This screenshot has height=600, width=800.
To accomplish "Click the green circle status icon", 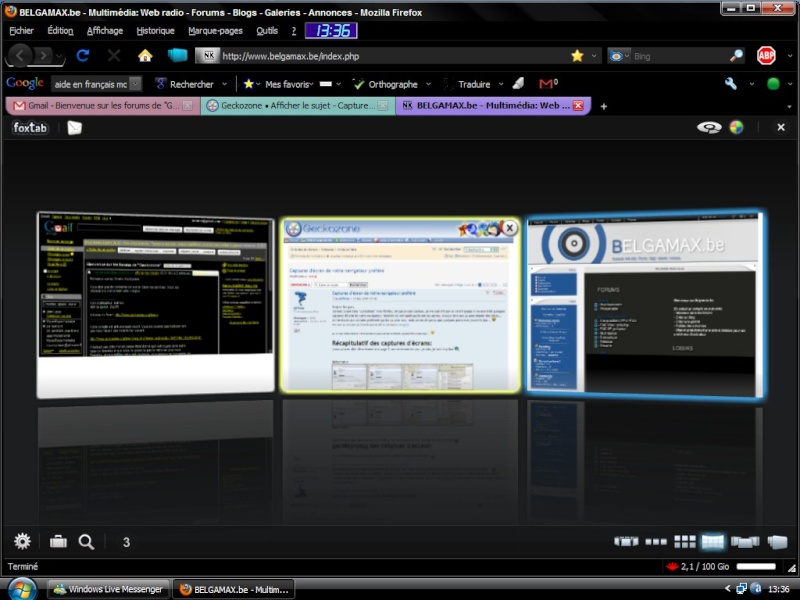I will [x=773, y=84].
